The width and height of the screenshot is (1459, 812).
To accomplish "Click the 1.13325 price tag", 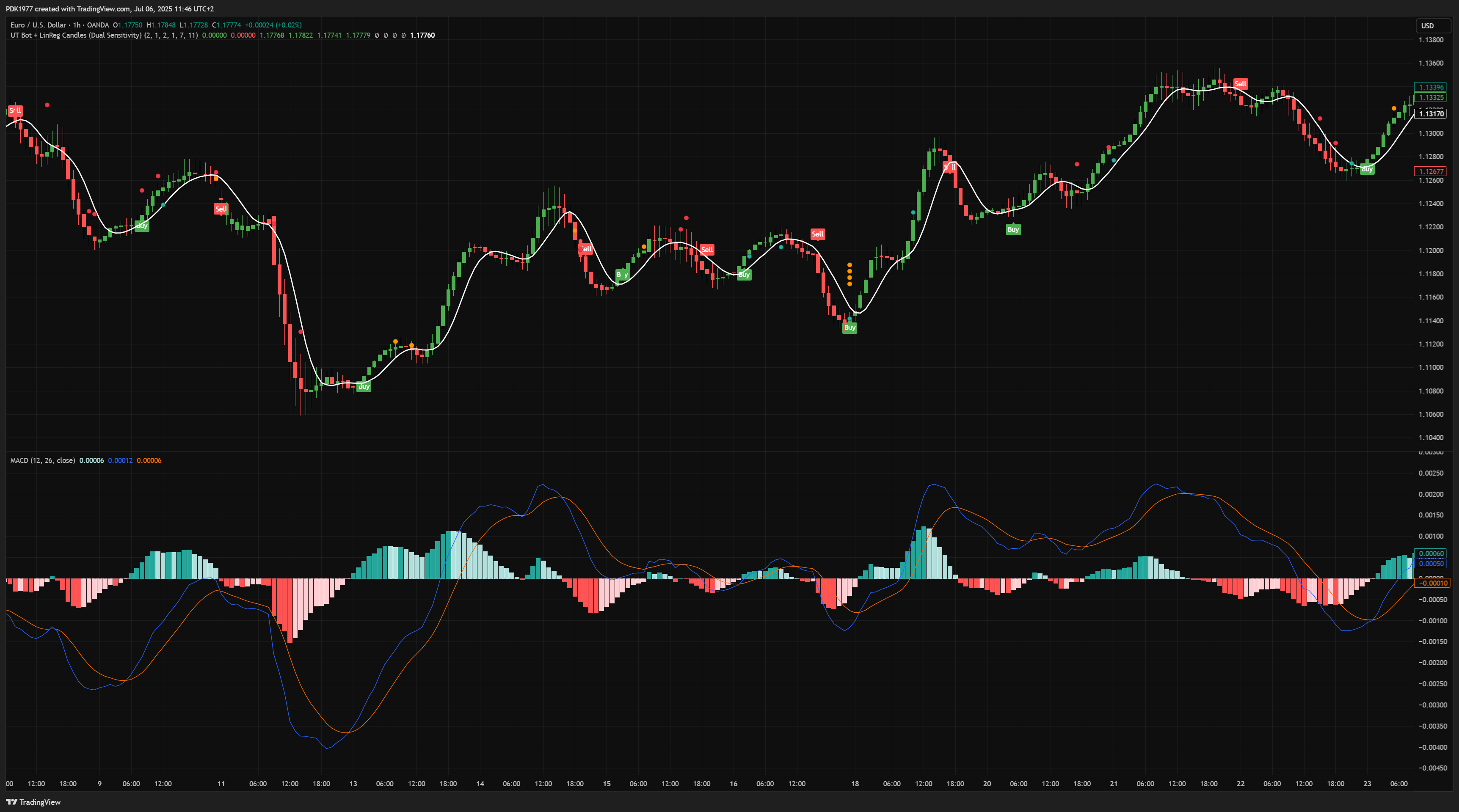I will coord(1431,97).
